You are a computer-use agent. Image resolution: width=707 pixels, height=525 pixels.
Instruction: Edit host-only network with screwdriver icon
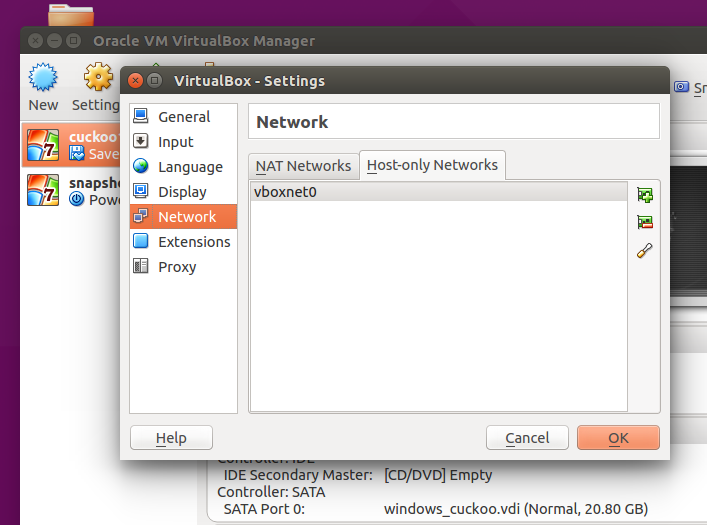pyautogui.click(x=645, y=250)
